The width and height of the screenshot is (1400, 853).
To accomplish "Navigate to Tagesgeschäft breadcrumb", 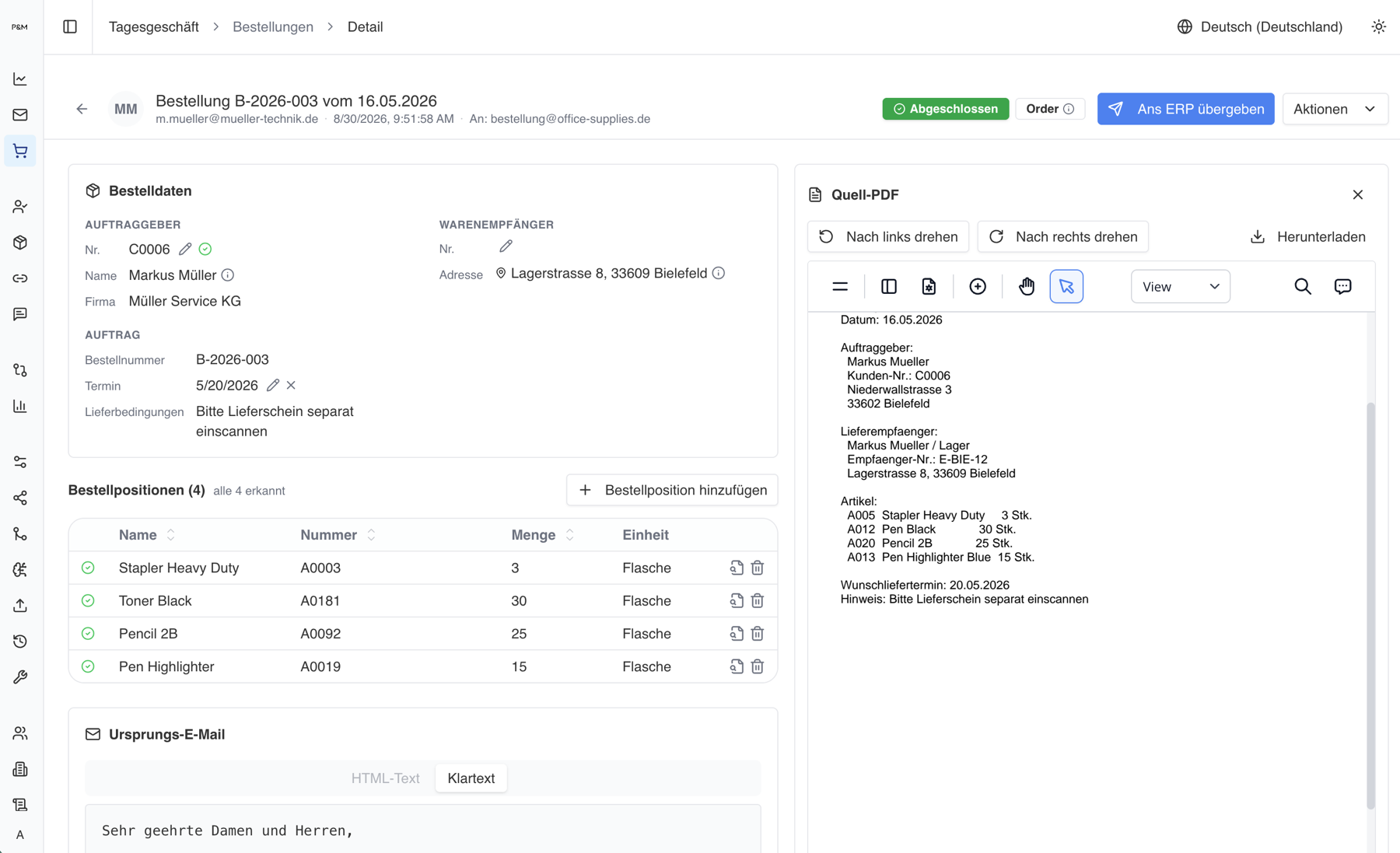I will [x=154, y=26].
